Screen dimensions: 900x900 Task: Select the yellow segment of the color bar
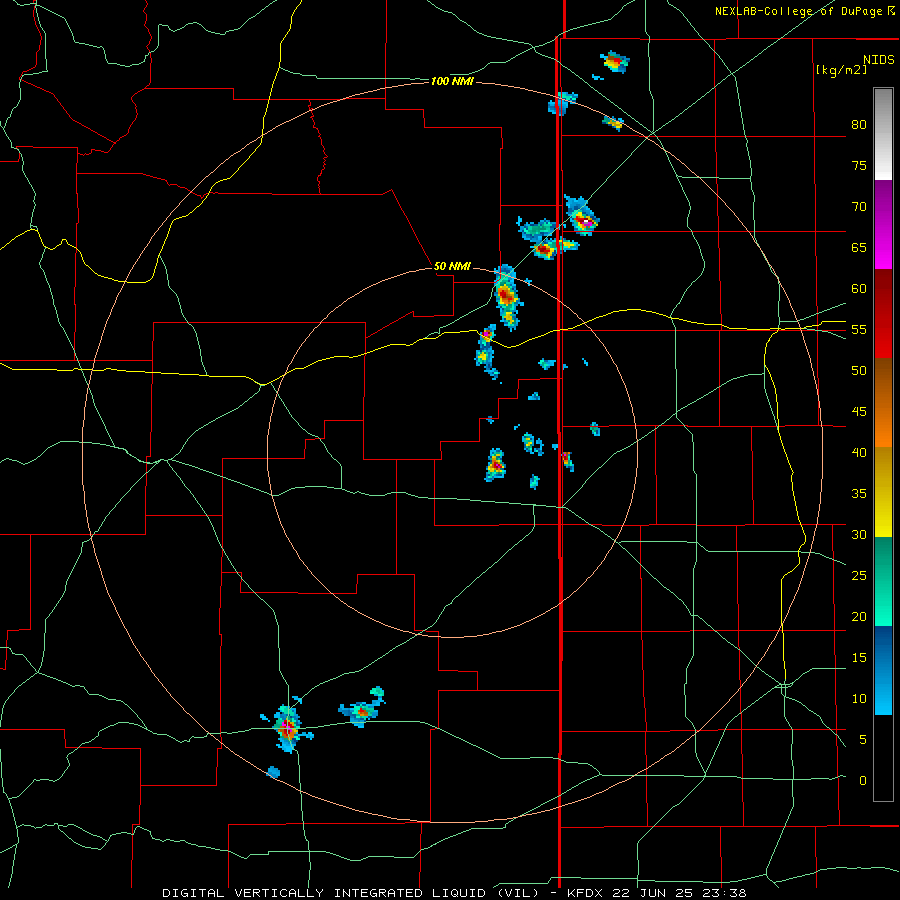tap(883, 492)
